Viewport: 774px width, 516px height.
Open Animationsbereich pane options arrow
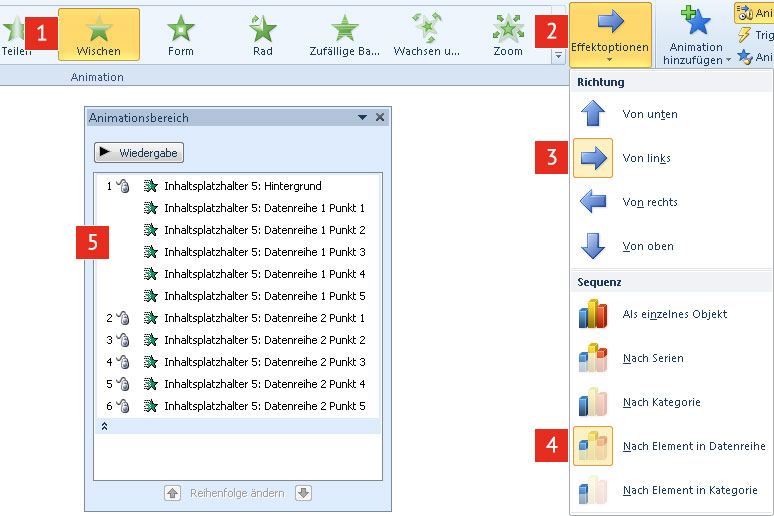[x=363, y=118]
